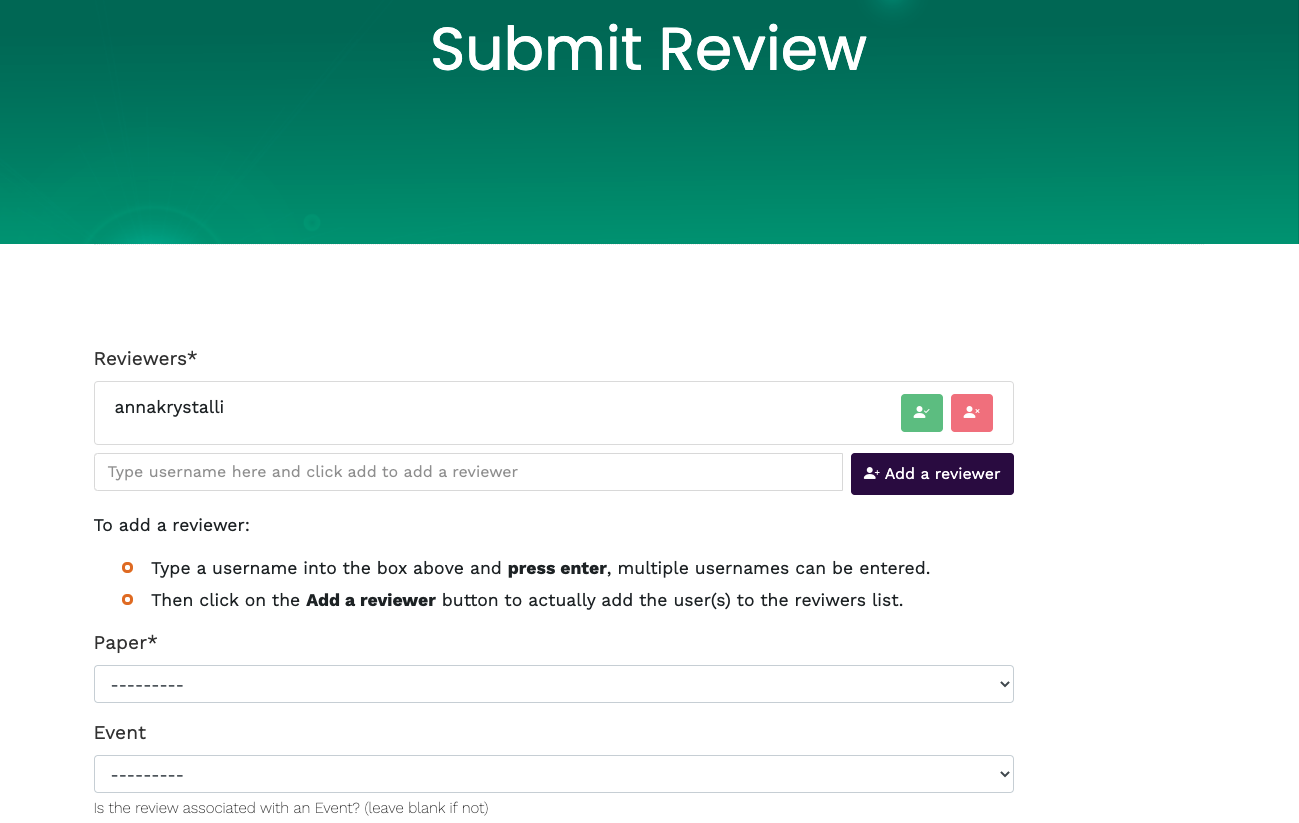This screenshot has height=823, width=1299.
Task: Click bold "Add a reviewer" text in instructions
Action: (x=370, y=600)
